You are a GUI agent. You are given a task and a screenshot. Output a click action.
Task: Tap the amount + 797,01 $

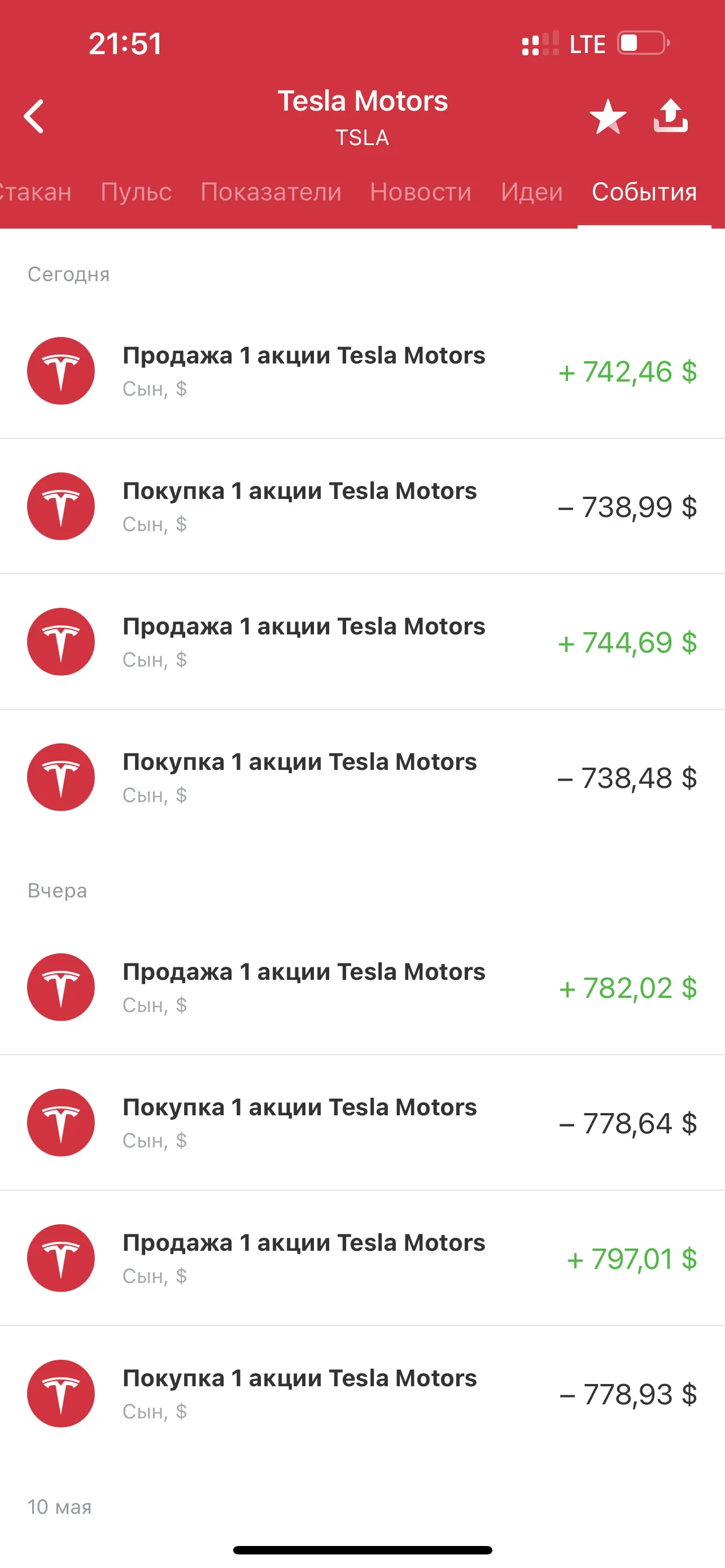pos(631,1259)
